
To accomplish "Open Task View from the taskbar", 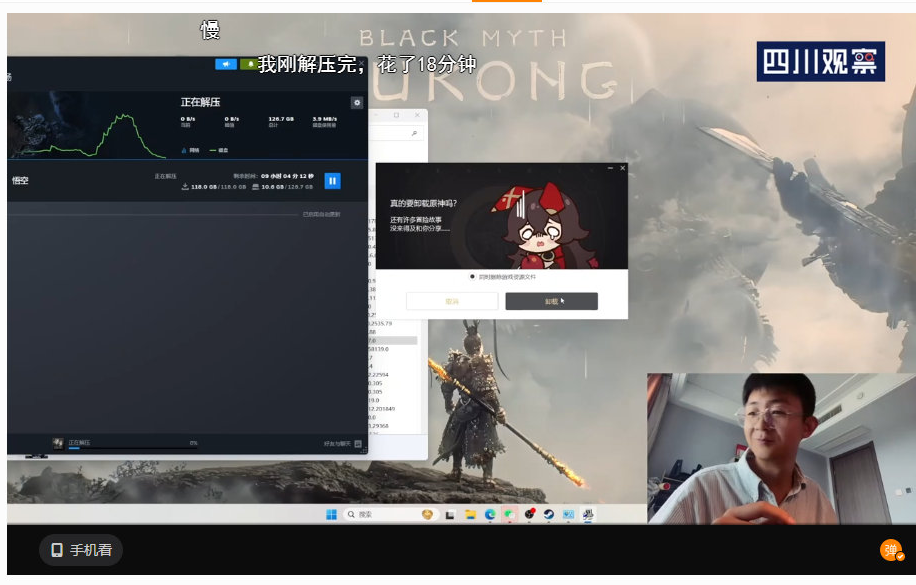I will pos(450,514).
